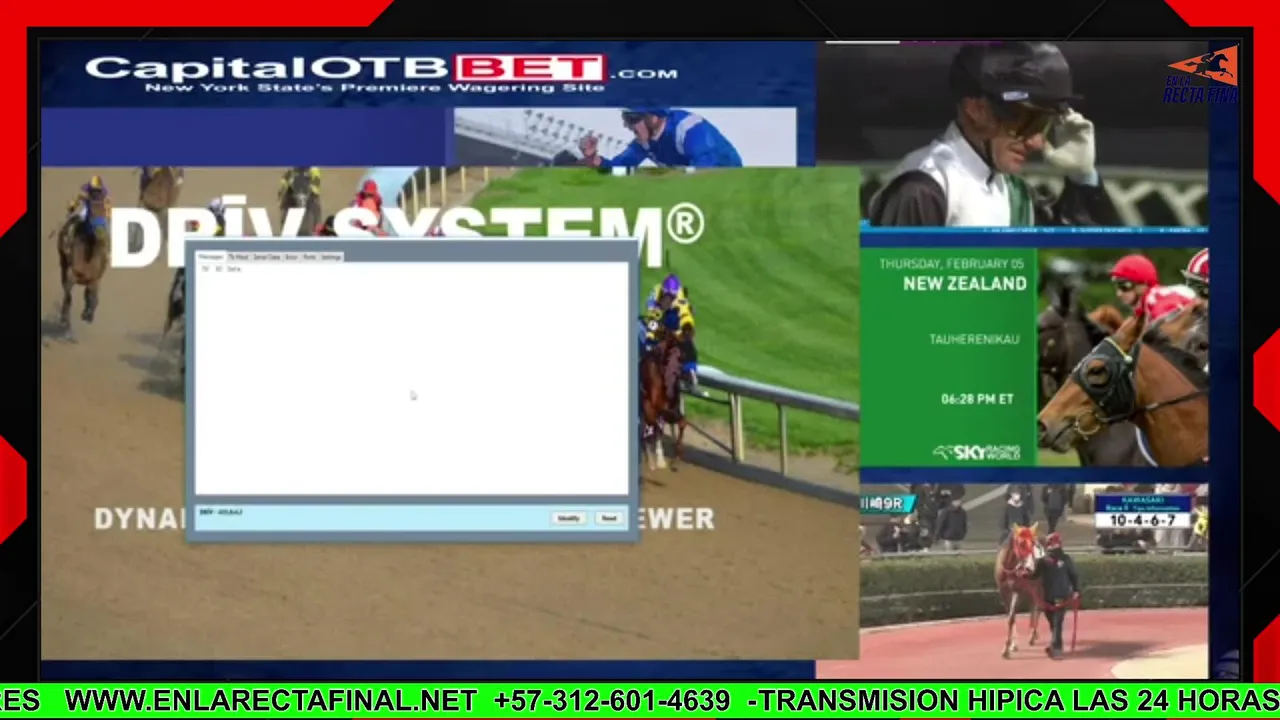Image resolution: width=1280 pixels, height=720 pixels.
Task: Click the Identify button
Action: point(568,518)
